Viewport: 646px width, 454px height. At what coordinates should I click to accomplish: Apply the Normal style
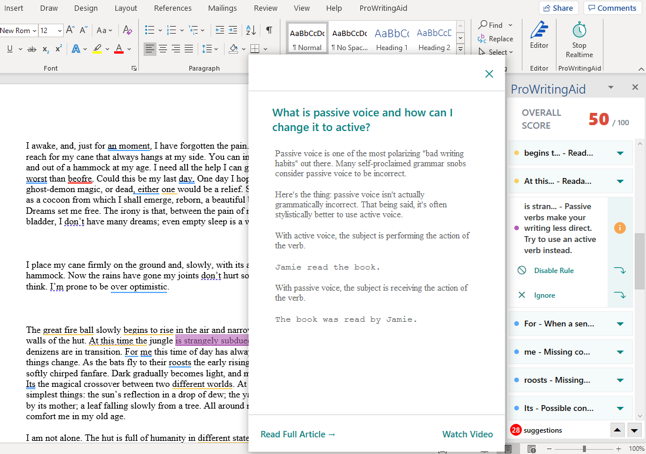[x=307, y=38]
